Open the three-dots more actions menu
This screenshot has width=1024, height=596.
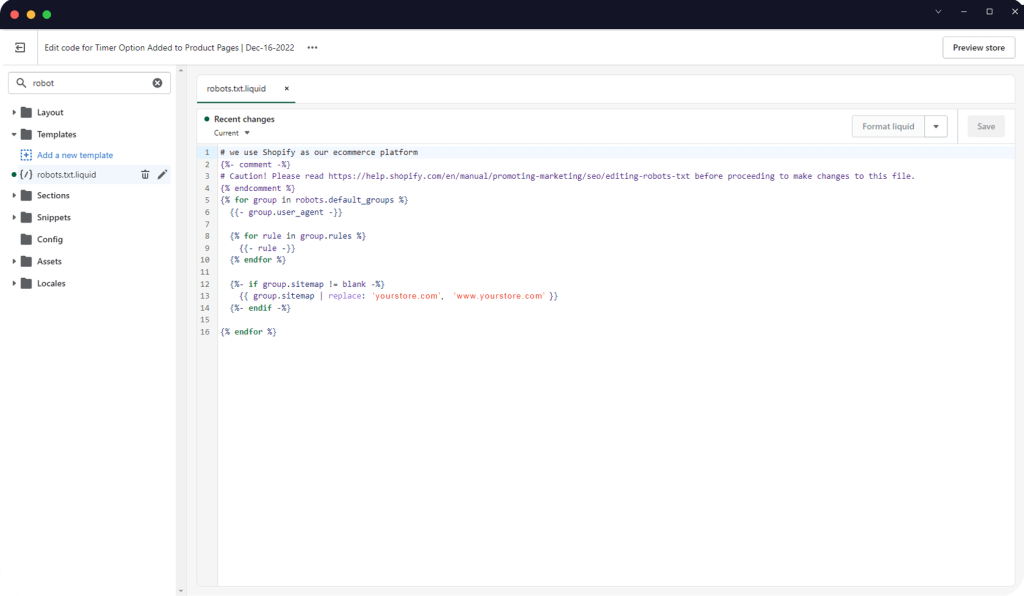click(312, 47)
